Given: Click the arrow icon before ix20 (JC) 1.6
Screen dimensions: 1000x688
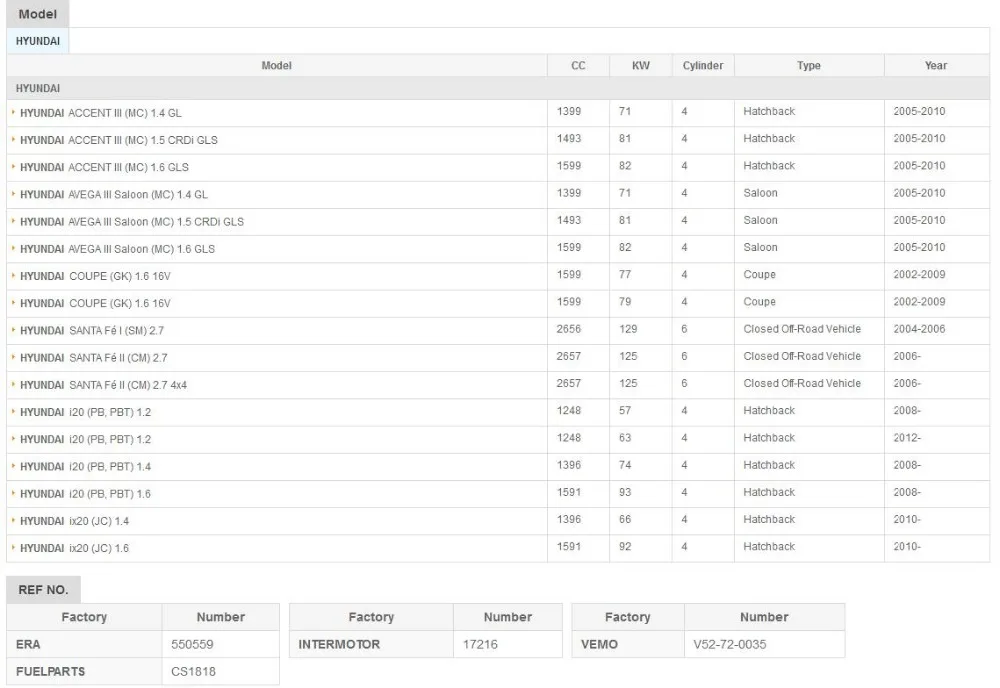Looking at the screenshot, I should click(x=14, y=548).
